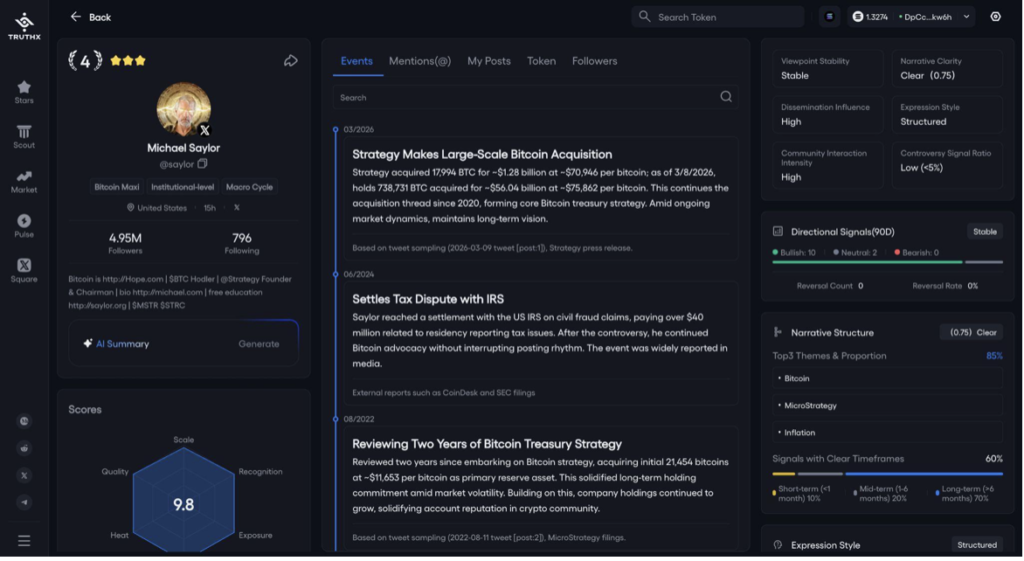This screenshot has width=1024, height=561.
Task: Click the Back button
Action: pos(91,17)
